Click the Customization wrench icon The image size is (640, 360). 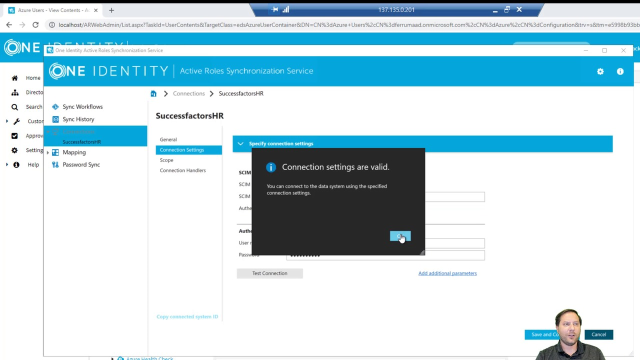17,121
